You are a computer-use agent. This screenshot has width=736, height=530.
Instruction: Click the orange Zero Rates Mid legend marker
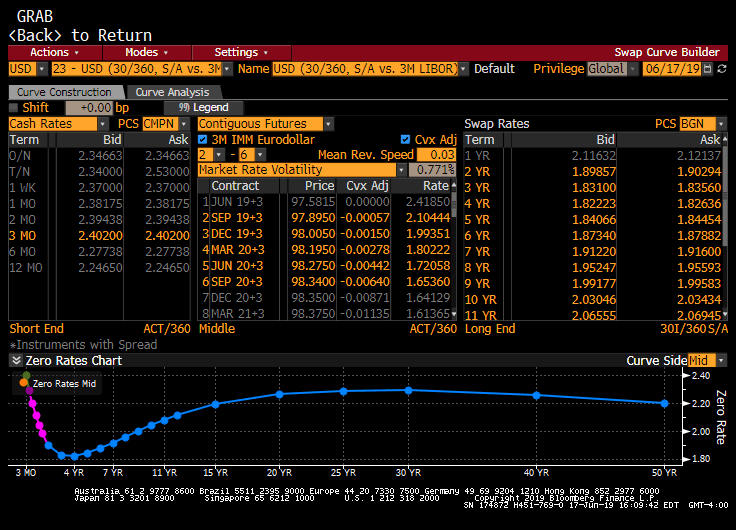tap(23, 383)
